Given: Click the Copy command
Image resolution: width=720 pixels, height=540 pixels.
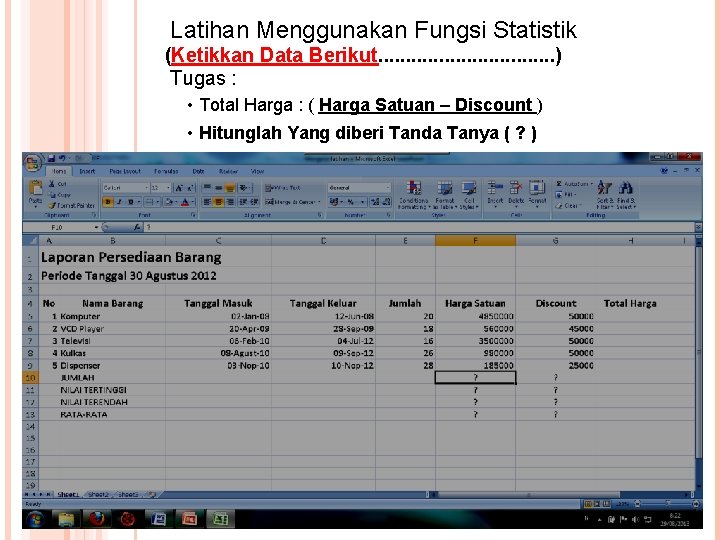Looking at the screenshot, I should [x=60, y=195].
